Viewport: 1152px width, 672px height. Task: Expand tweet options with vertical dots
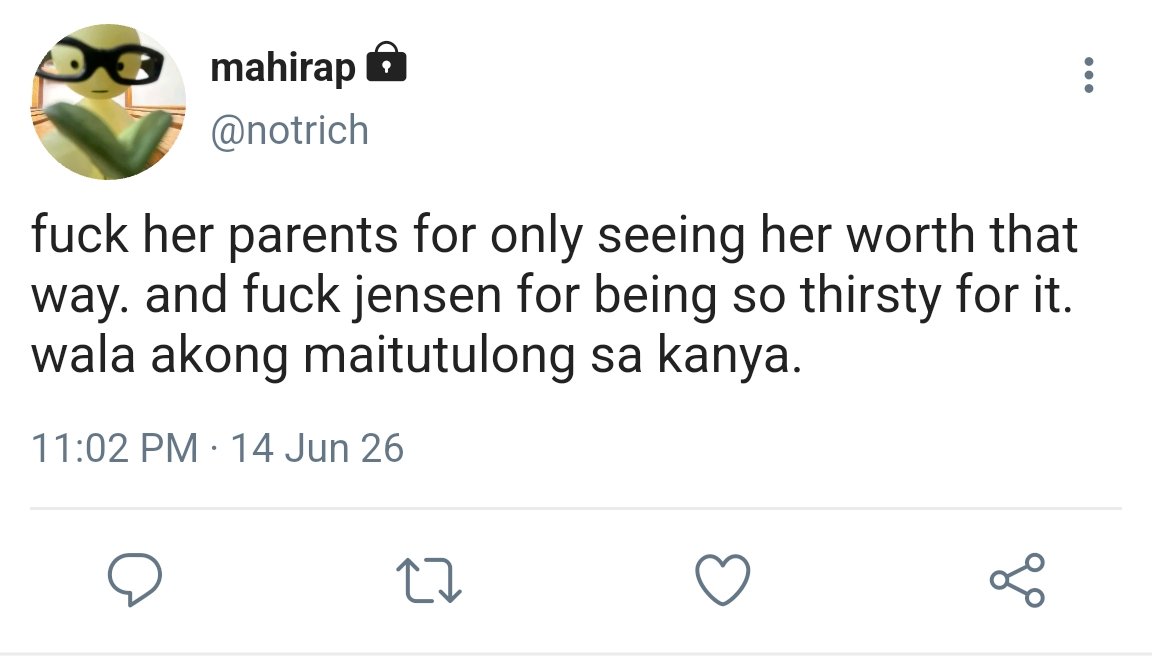(1089, 75)
